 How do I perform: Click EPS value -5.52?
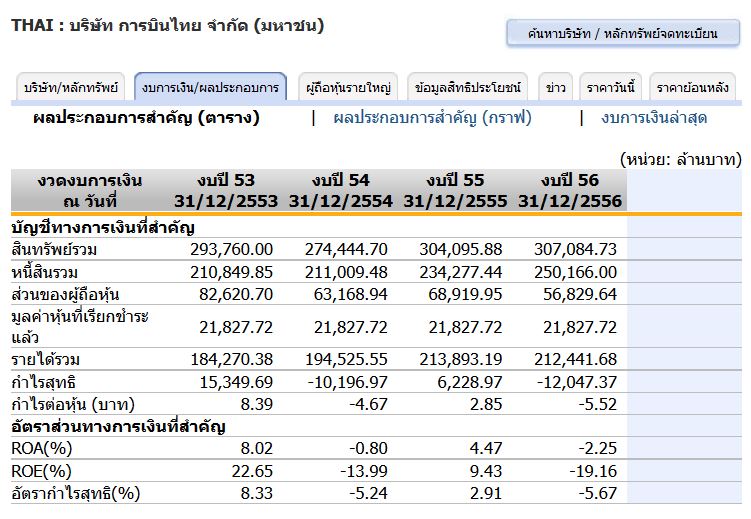(x=597, y=404)
